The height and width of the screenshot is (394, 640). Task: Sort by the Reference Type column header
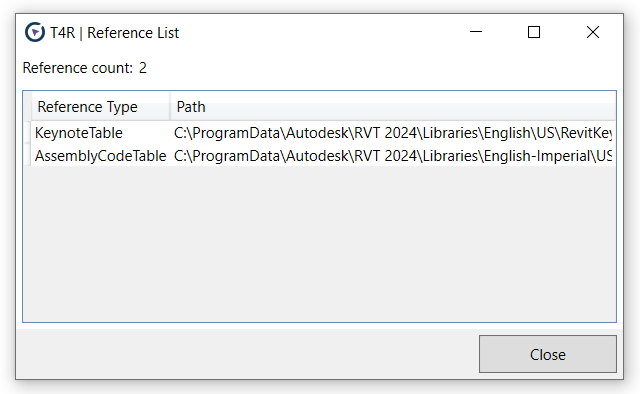[x=100, y=107]
